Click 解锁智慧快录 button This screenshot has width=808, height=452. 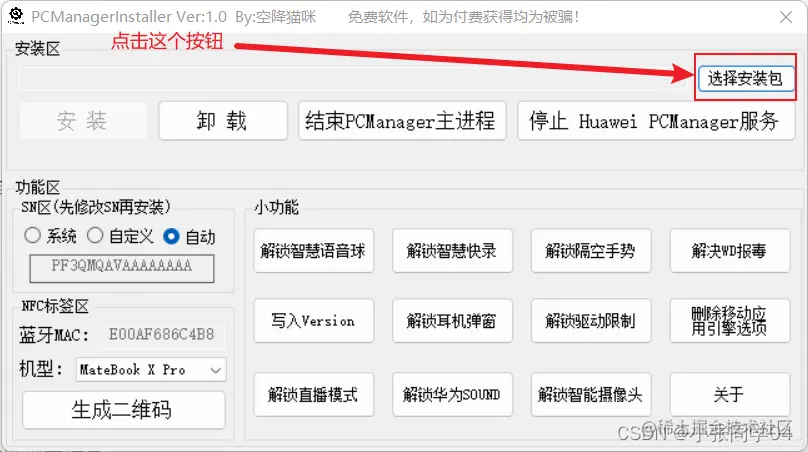452,250
